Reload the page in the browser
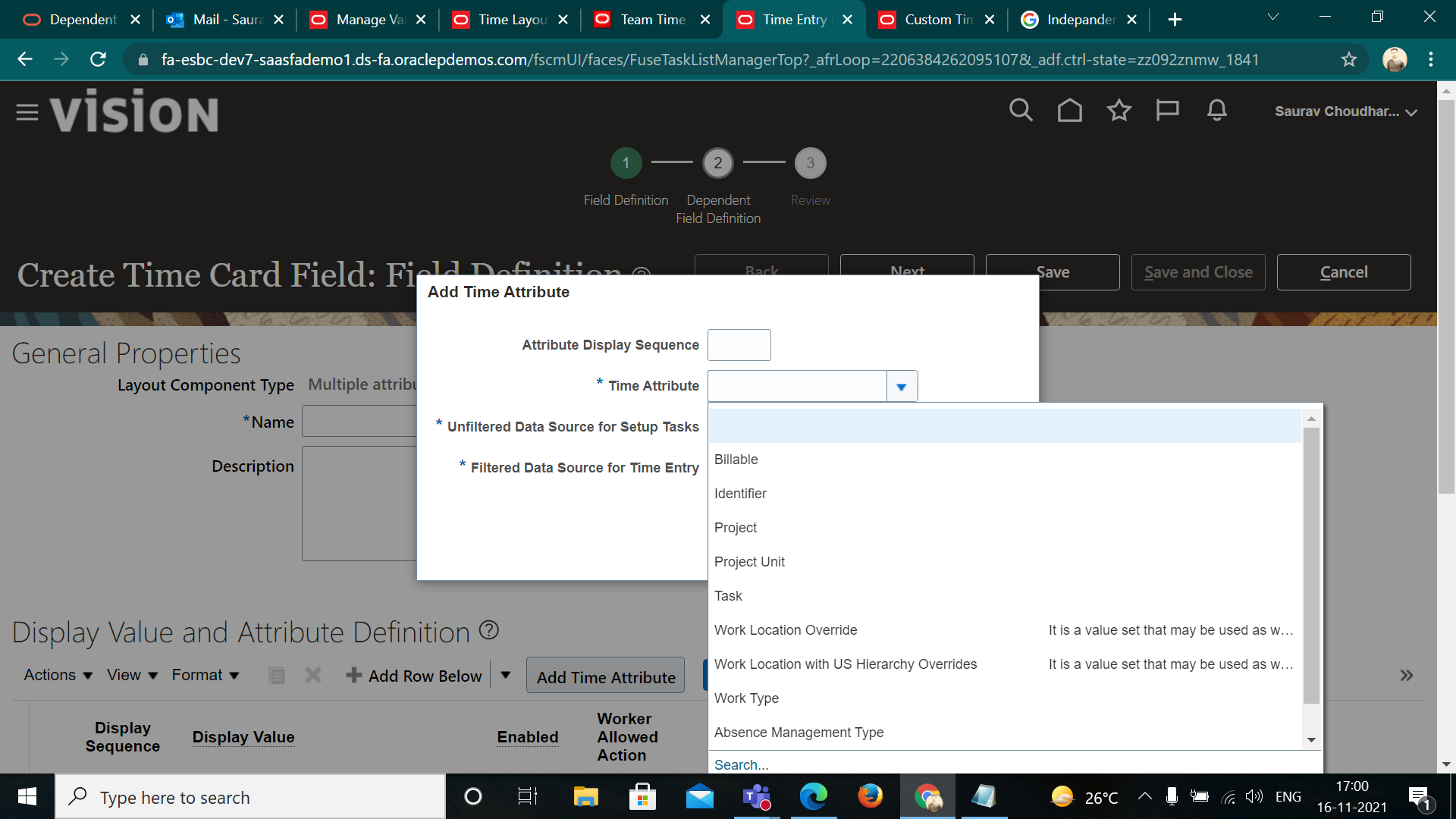The width and height of the screenshot is (1456, 819). click(98, 59)
